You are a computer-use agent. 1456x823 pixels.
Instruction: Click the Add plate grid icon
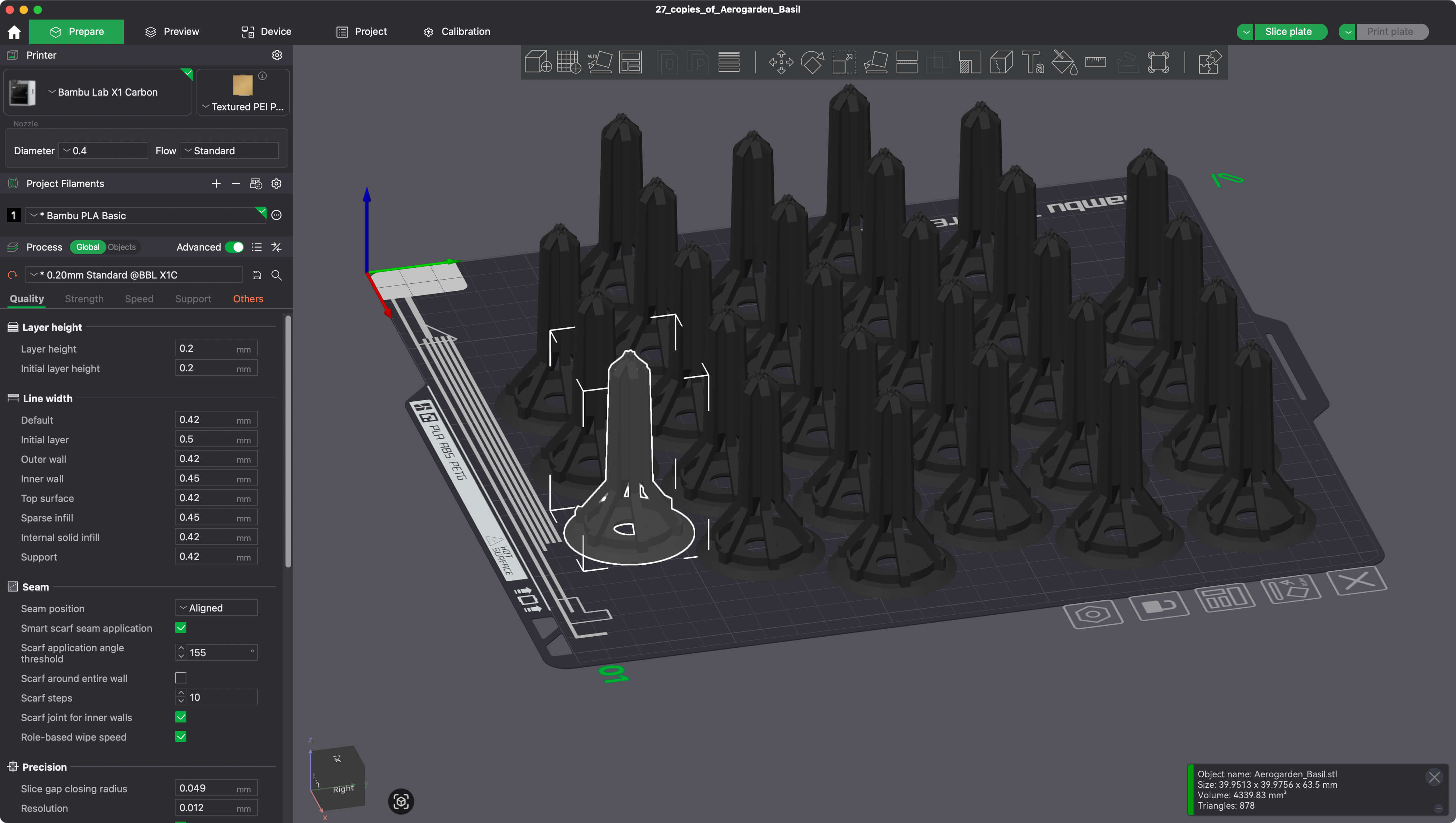point(569,62)
